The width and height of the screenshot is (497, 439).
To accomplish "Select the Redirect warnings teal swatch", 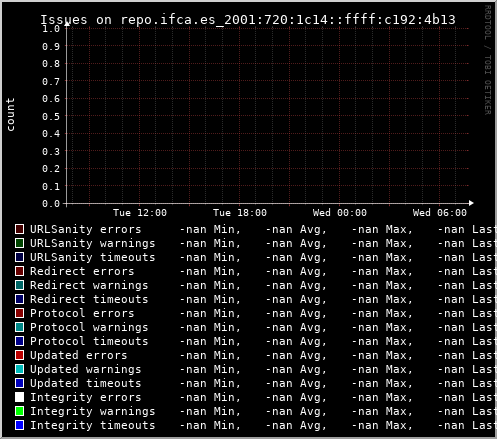I will click(19, 285).
